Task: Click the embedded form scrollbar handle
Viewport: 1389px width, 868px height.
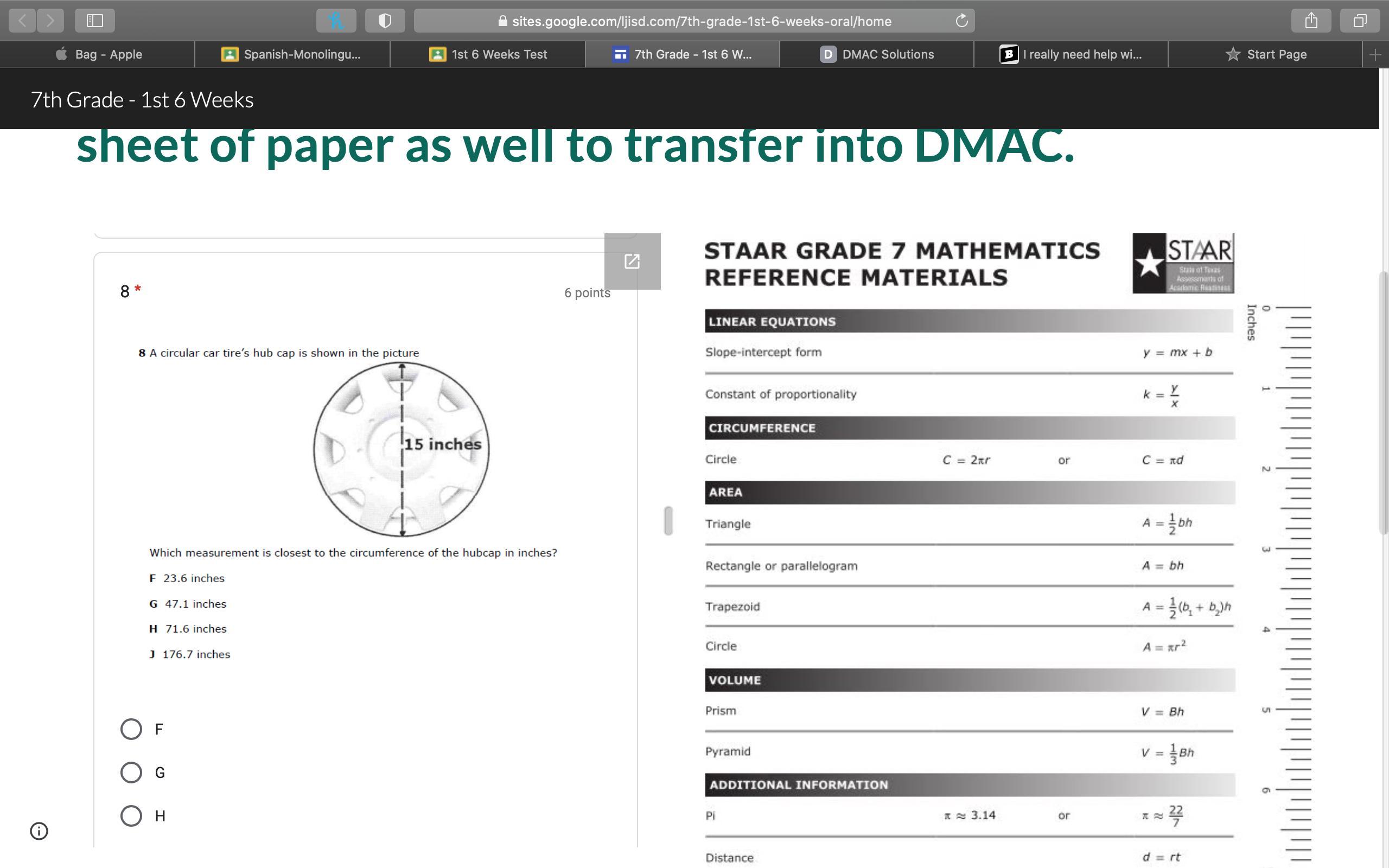Action: pyautogui.click(x=668, y=521)
